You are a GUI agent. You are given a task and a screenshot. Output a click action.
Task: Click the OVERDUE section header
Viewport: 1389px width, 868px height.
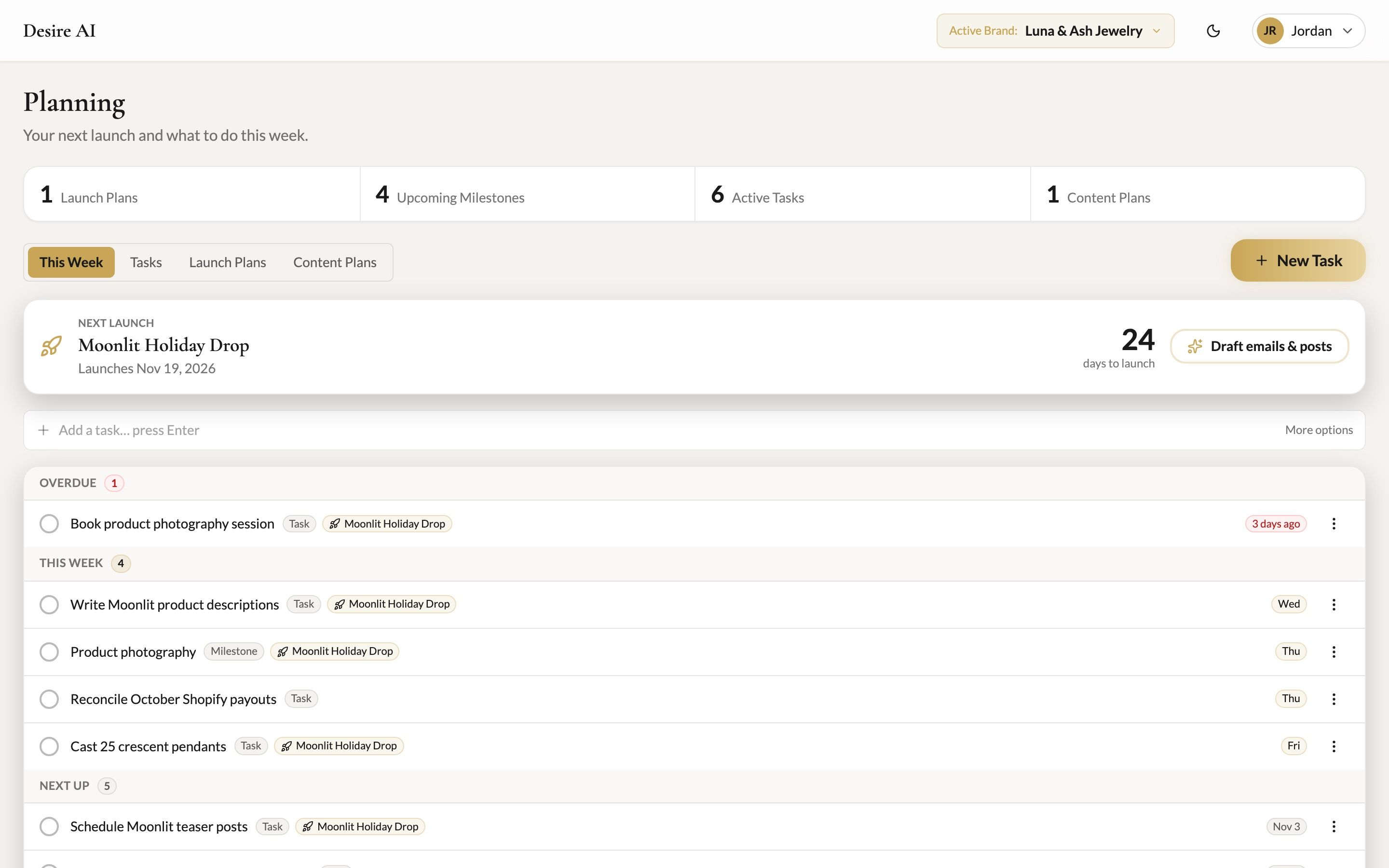[x=694, y=483]
